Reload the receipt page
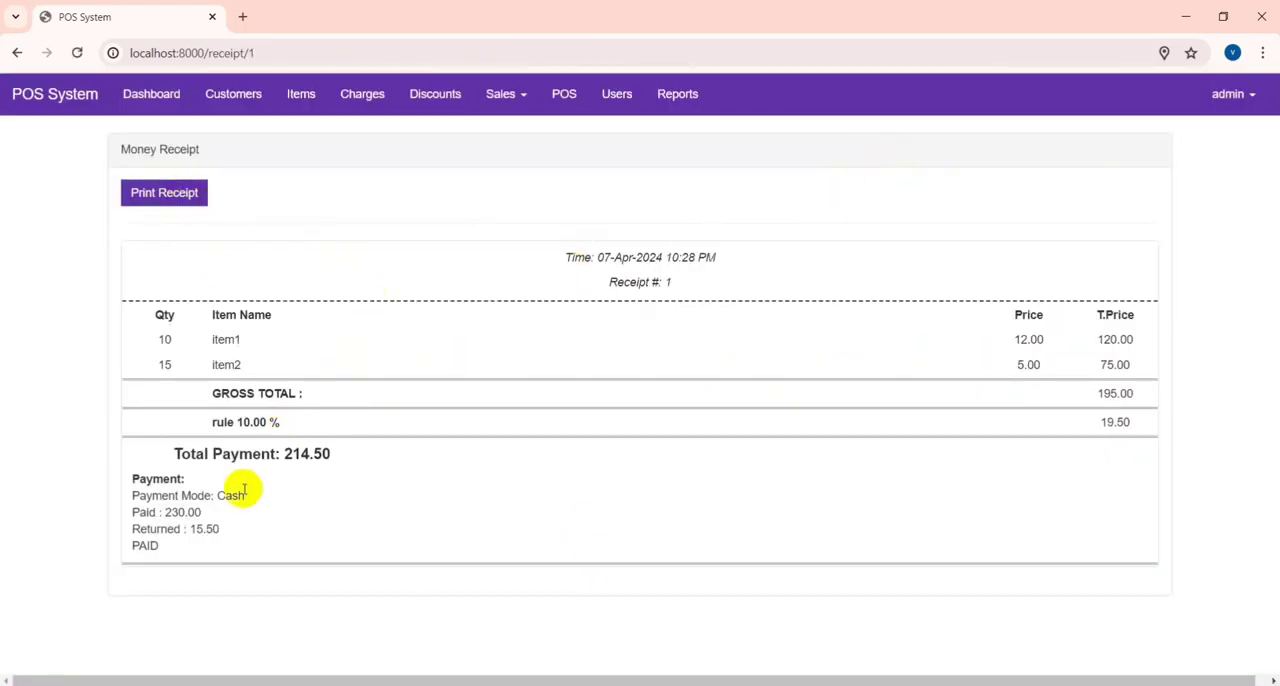The height and width of the screenshot is (686, 1280). (x=77, y=53)
